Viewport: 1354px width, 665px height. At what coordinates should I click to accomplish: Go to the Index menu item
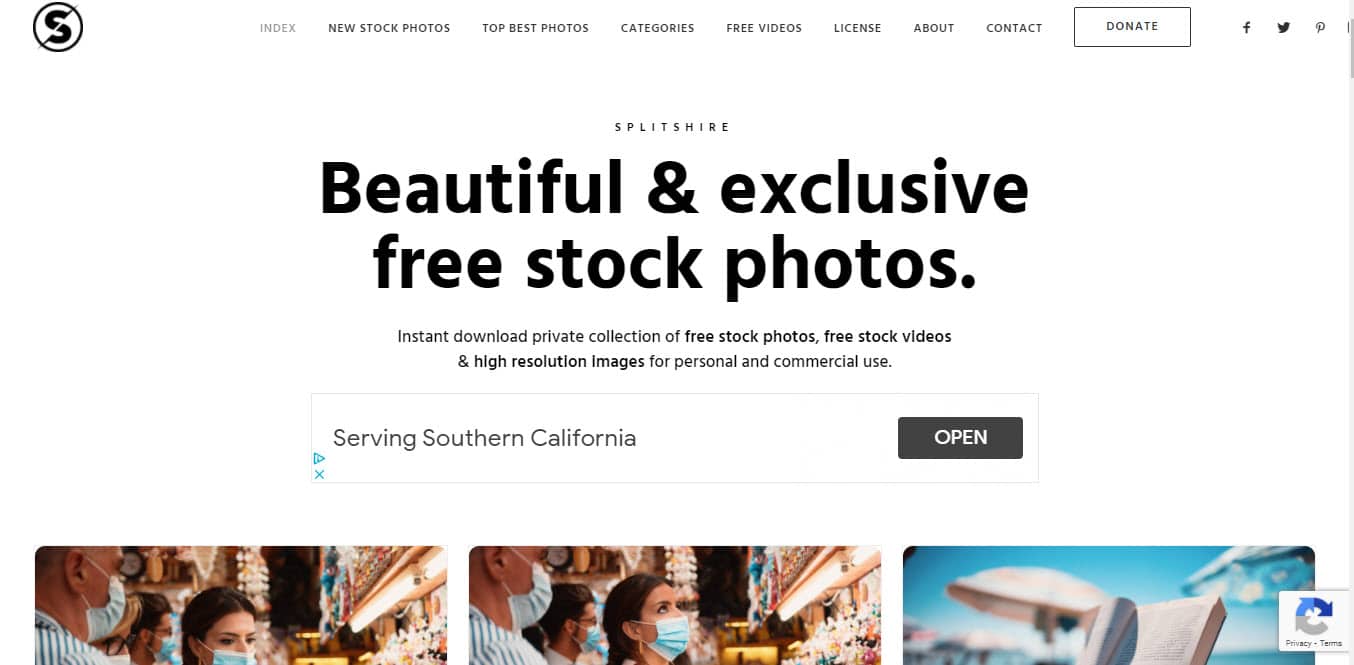[278, 28]
